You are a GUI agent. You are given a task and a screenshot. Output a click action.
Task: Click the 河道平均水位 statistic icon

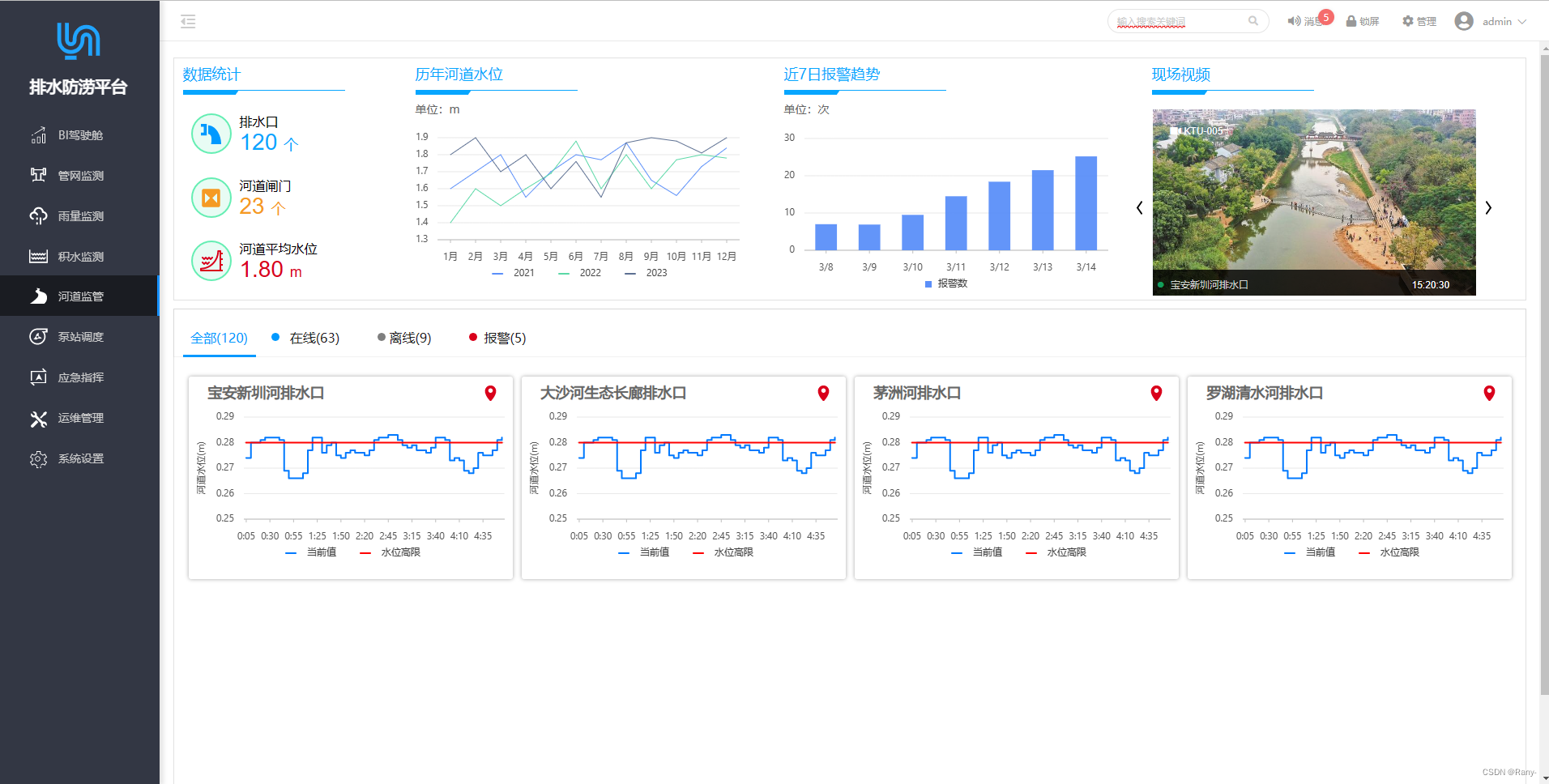[211, 261]
